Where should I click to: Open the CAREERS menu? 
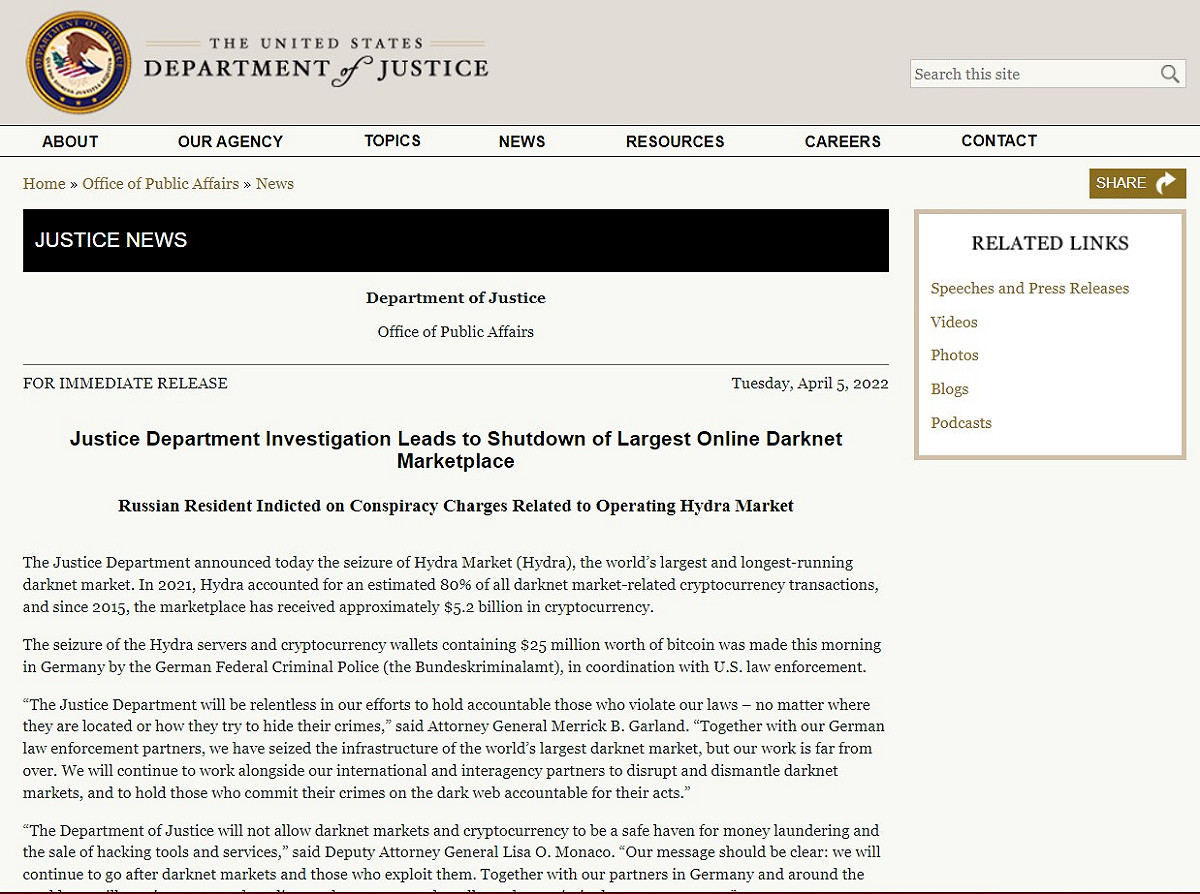843,141
